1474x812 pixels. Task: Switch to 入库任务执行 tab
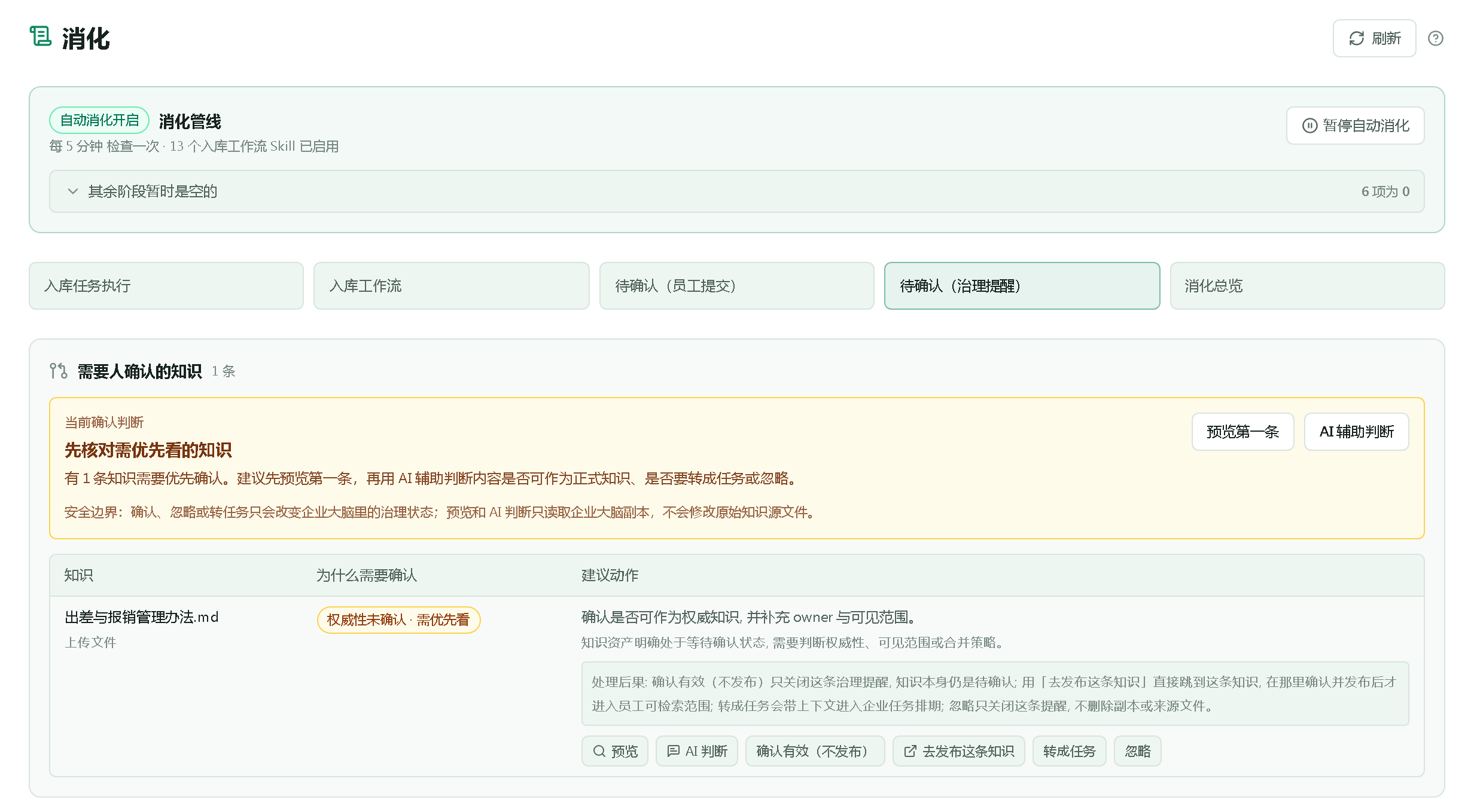[x=166, y=286]
